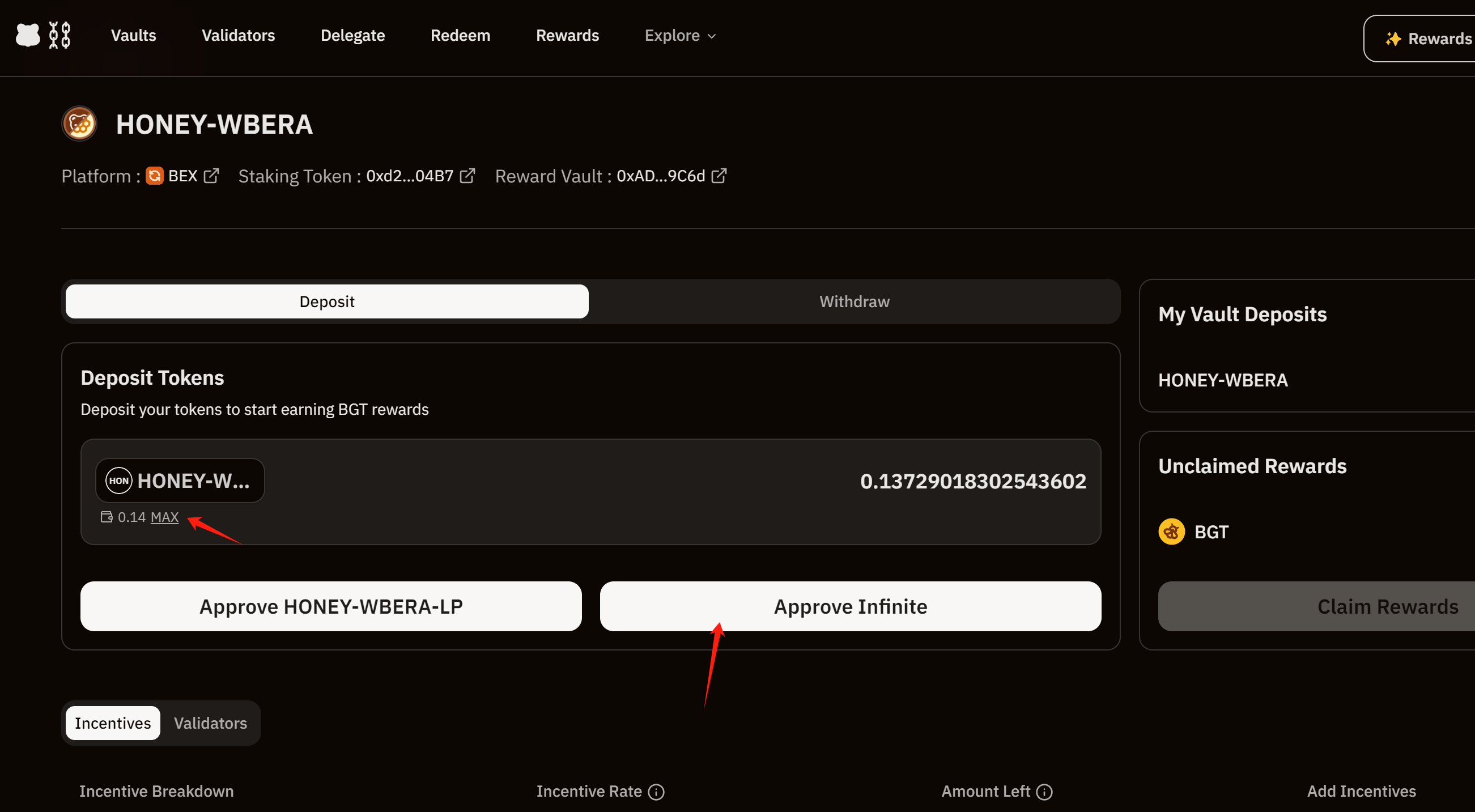Click the BGT token icon
Image resolution: width=1475 pixels, height=812 pixels.
coord(1171,532)
